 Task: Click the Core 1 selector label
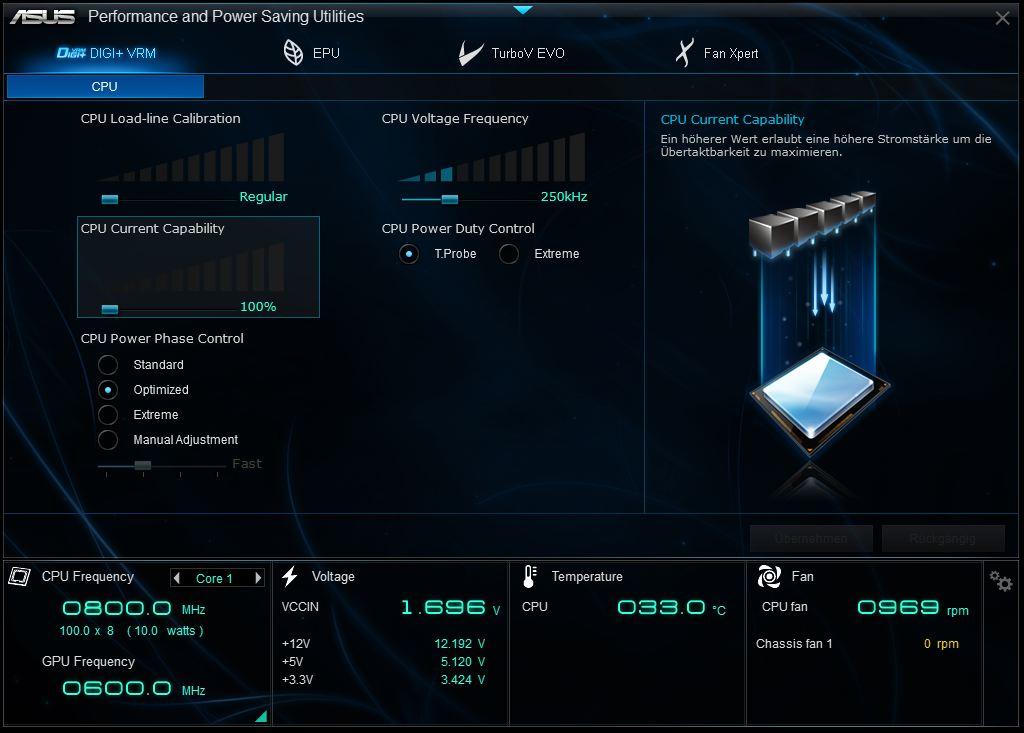[214, 578]
